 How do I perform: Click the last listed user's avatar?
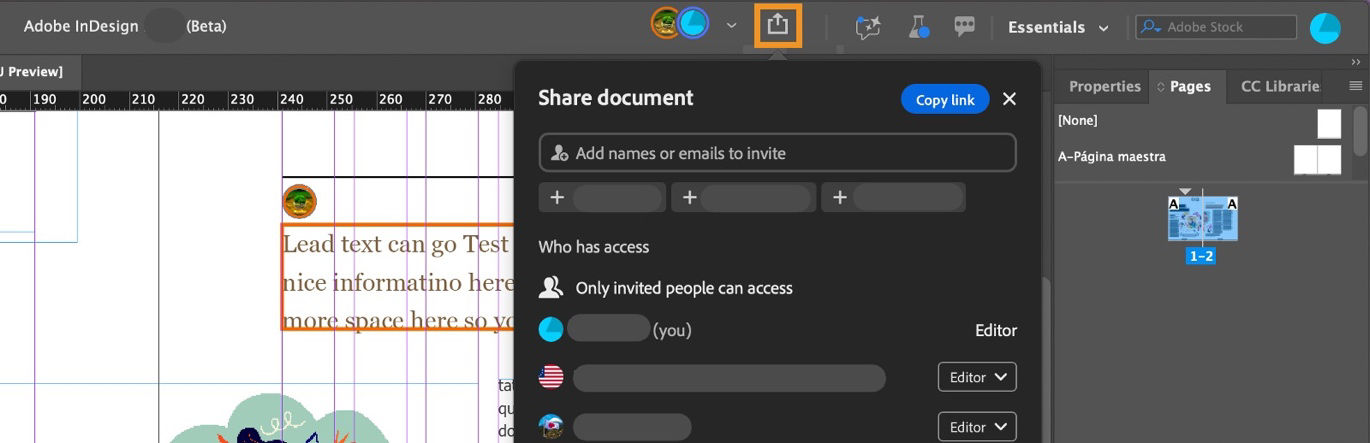551,427
